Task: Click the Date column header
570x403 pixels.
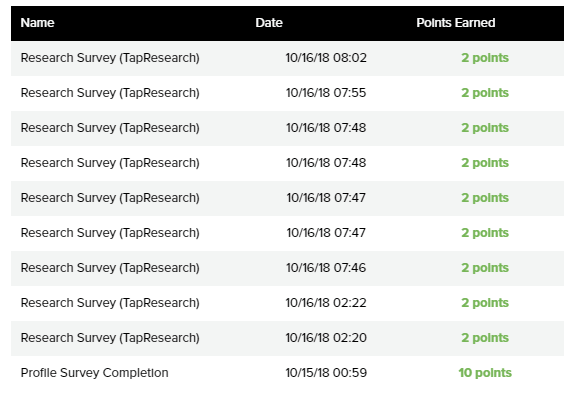Action: (x=269, y=23)
